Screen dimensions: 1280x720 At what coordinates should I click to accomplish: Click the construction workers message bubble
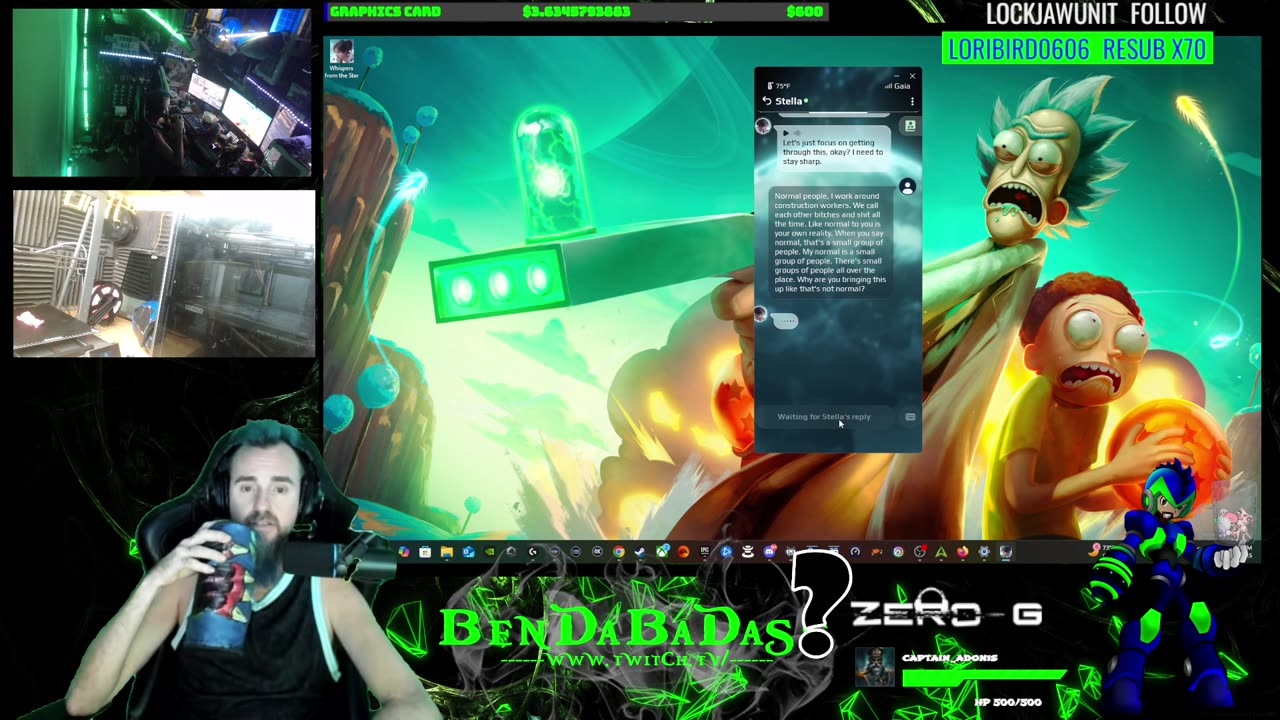830,242
